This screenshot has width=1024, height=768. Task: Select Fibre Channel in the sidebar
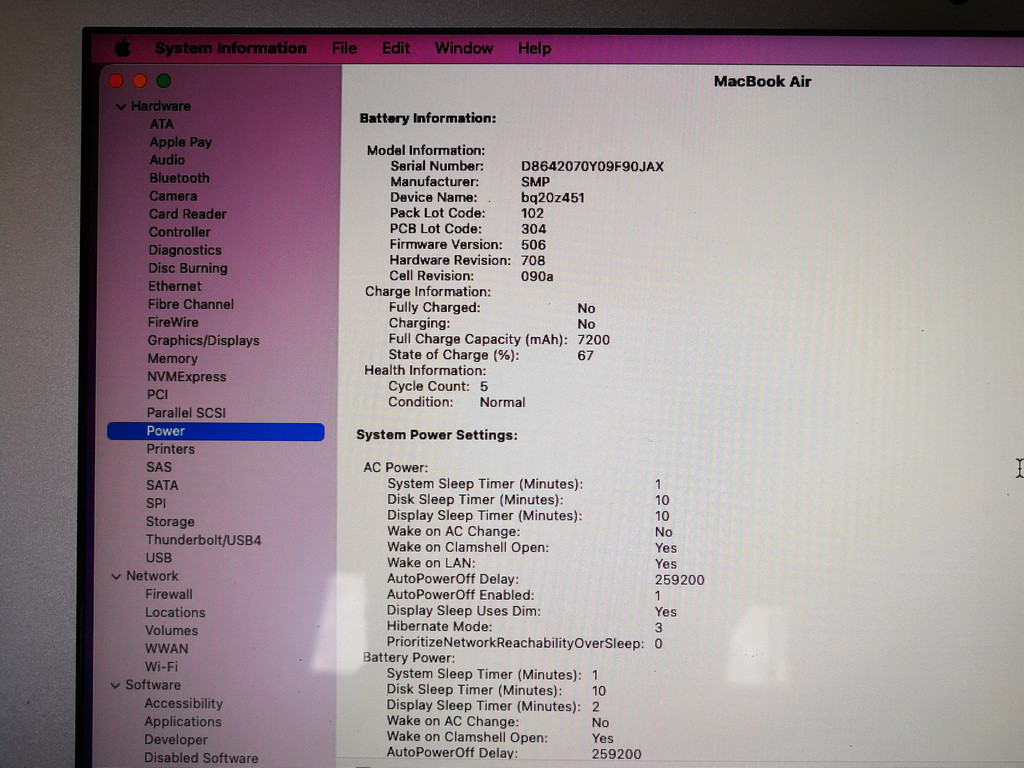(191, 304)
